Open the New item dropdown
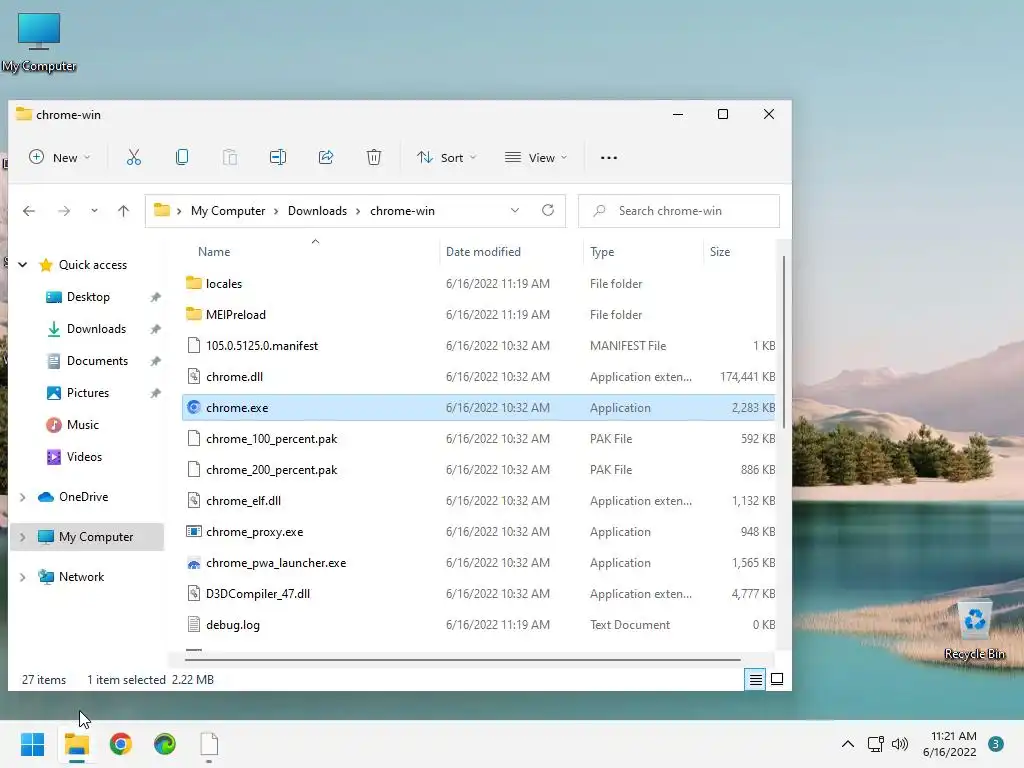 click(x=59, y=157)
